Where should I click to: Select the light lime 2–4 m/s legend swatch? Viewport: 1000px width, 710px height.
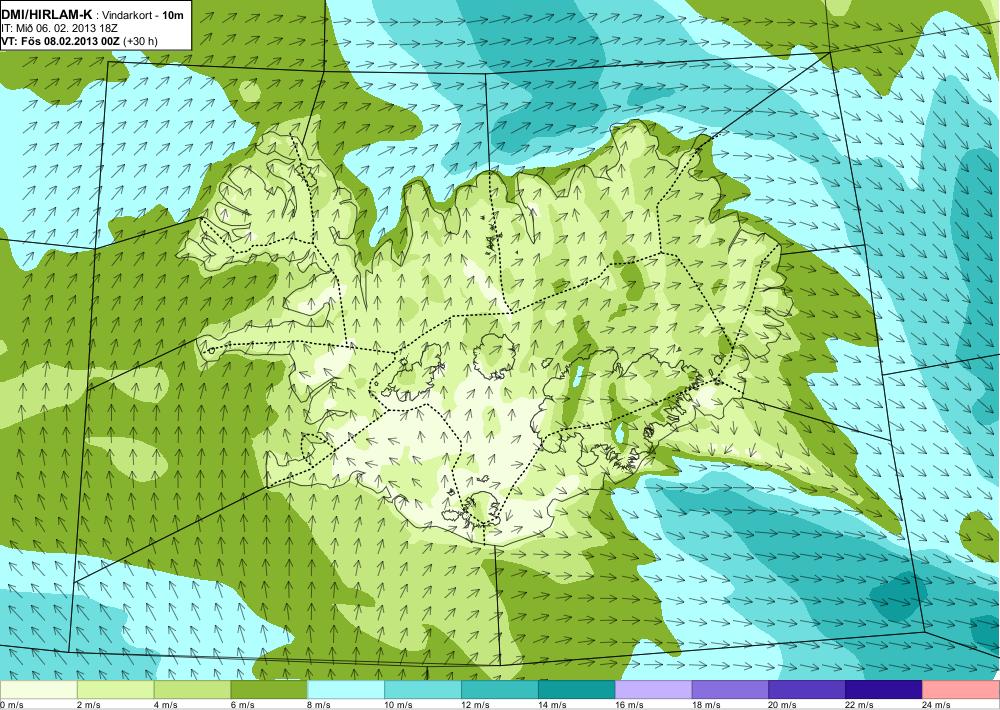(x=115, y=690)
